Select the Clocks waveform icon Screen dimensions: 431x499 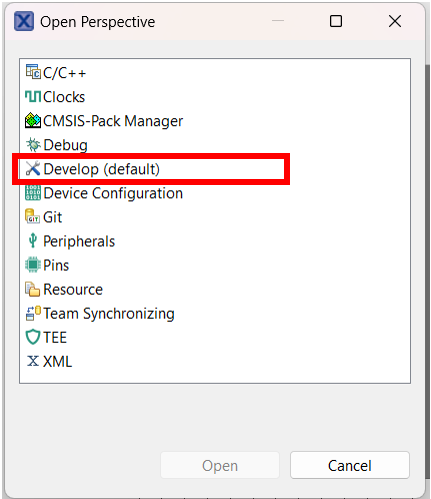click(x=33, y=97)
